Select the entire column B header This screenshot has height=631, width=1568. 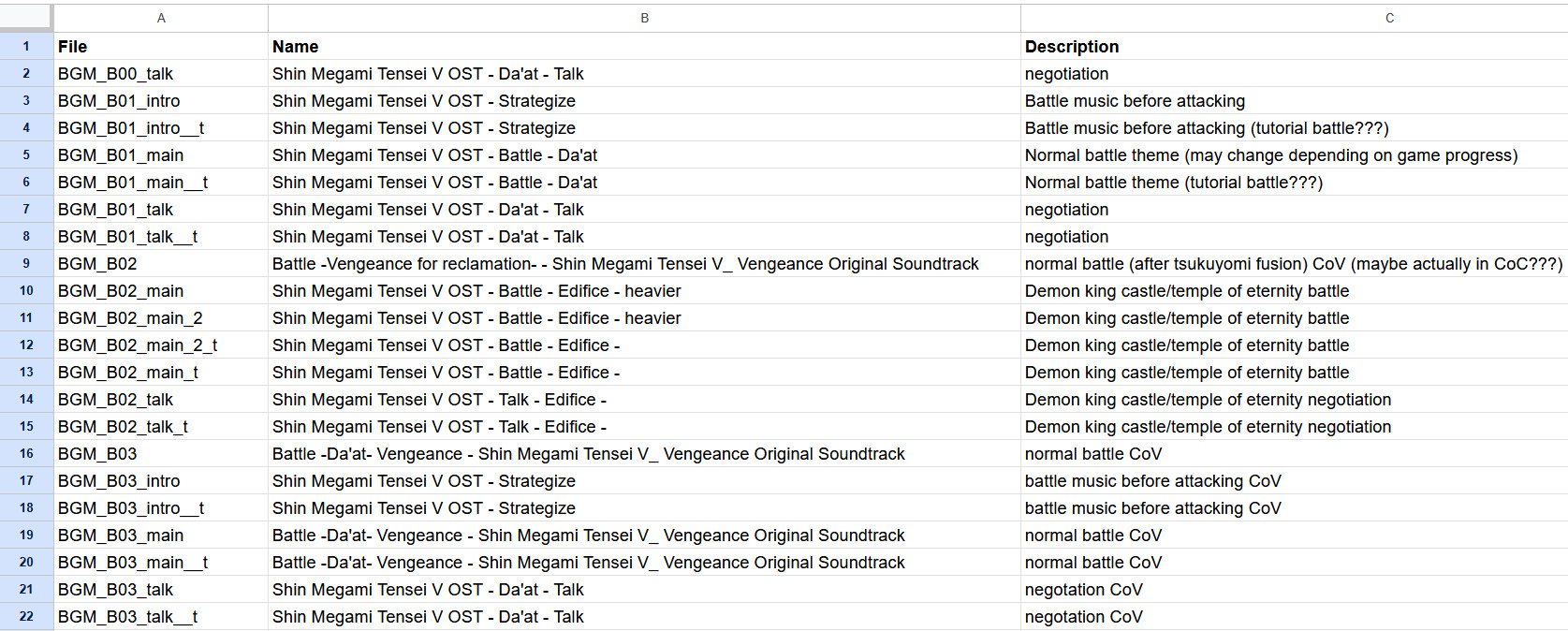[643, 18]
